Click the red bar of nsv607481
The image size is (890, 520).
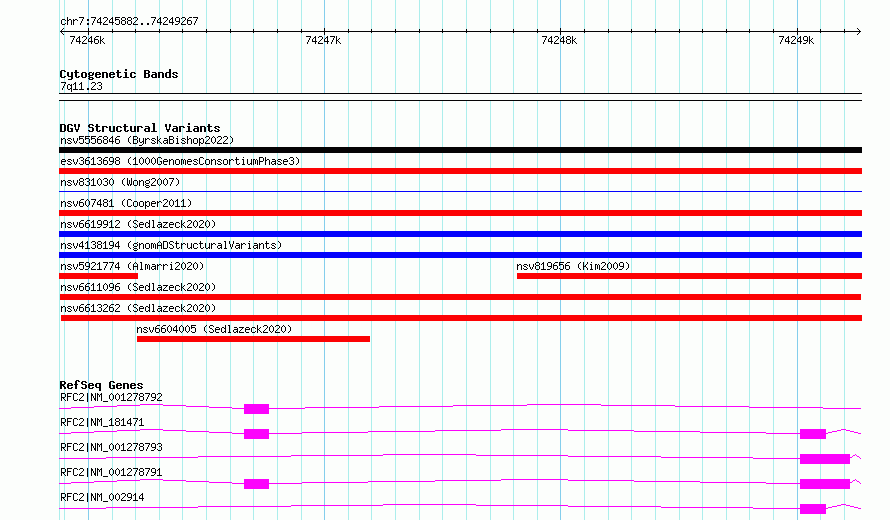[460, 213]
